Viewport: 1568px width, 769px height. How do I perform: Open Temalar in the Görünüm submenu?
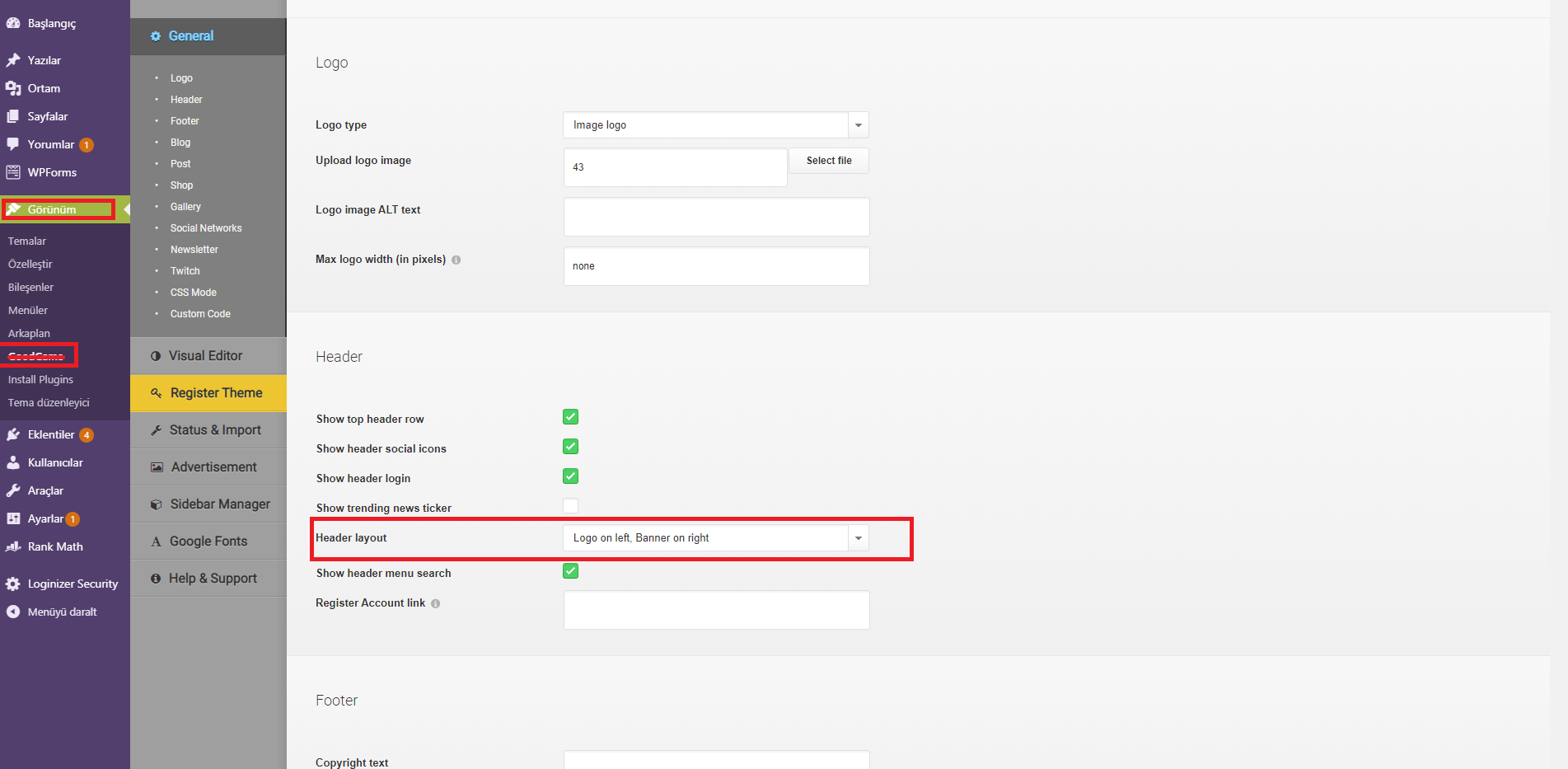[27, 241]
